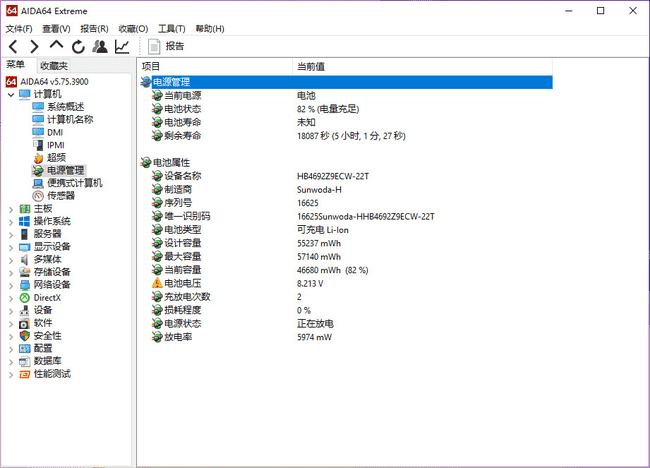Viewport: 650px width, 468px height.
Task: Open the 报告(R) menu
Action: pyautogui.click(x=94, y=29)
